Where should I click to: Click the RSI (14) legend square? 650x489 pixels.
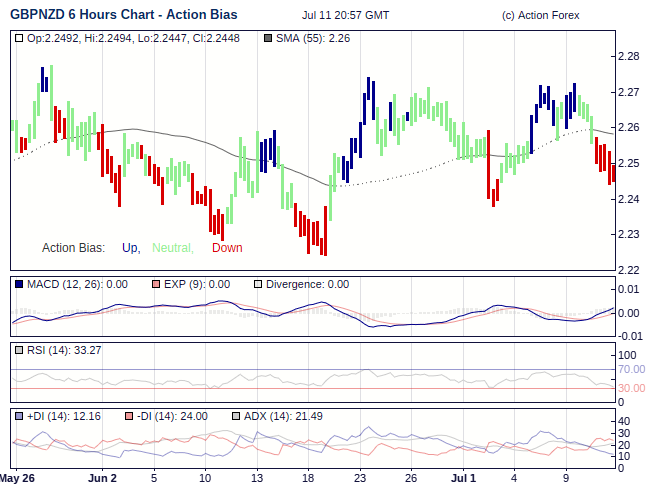click(20, 350)
